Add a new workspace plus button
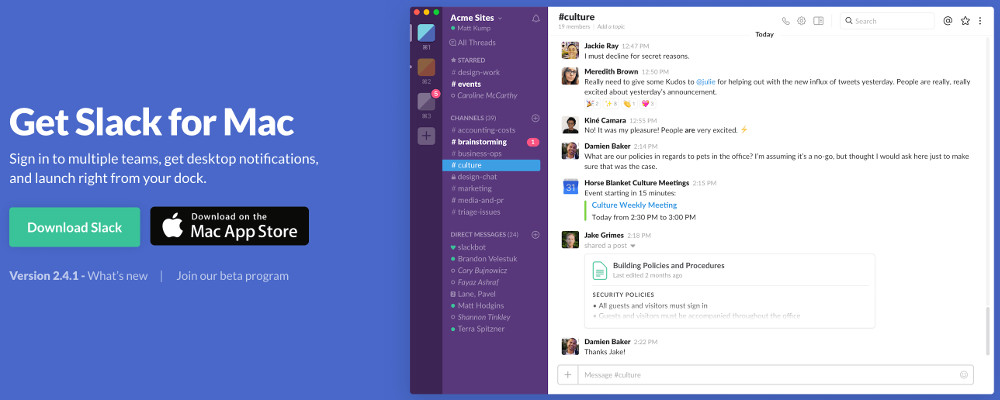Screen dimensions: 1000x400 point(426,136)
